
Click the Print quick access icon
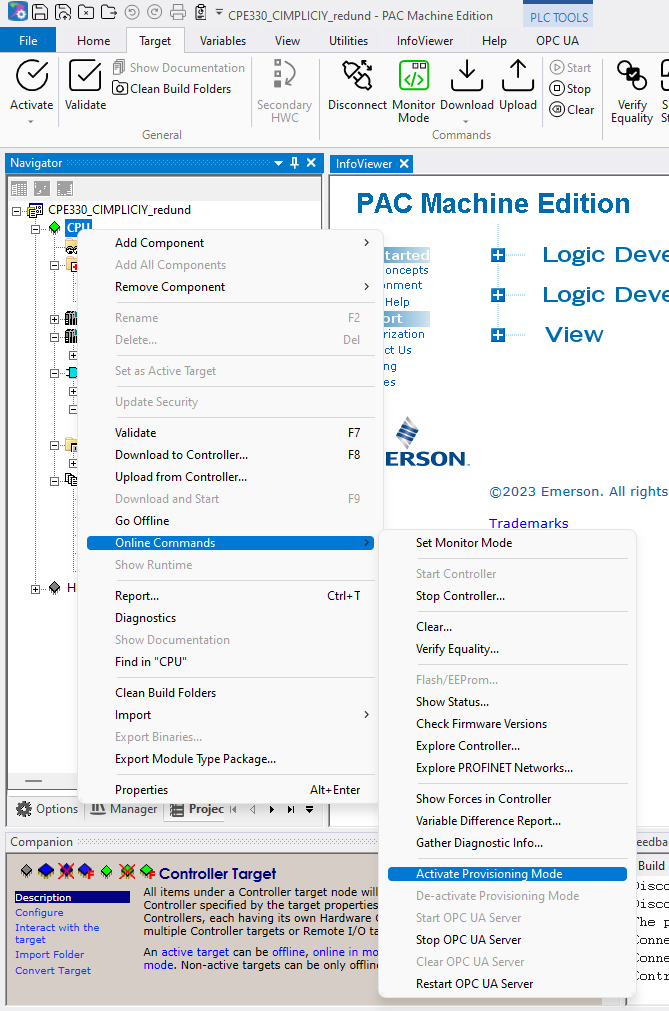pyautogui.click(x=178, y=12)
